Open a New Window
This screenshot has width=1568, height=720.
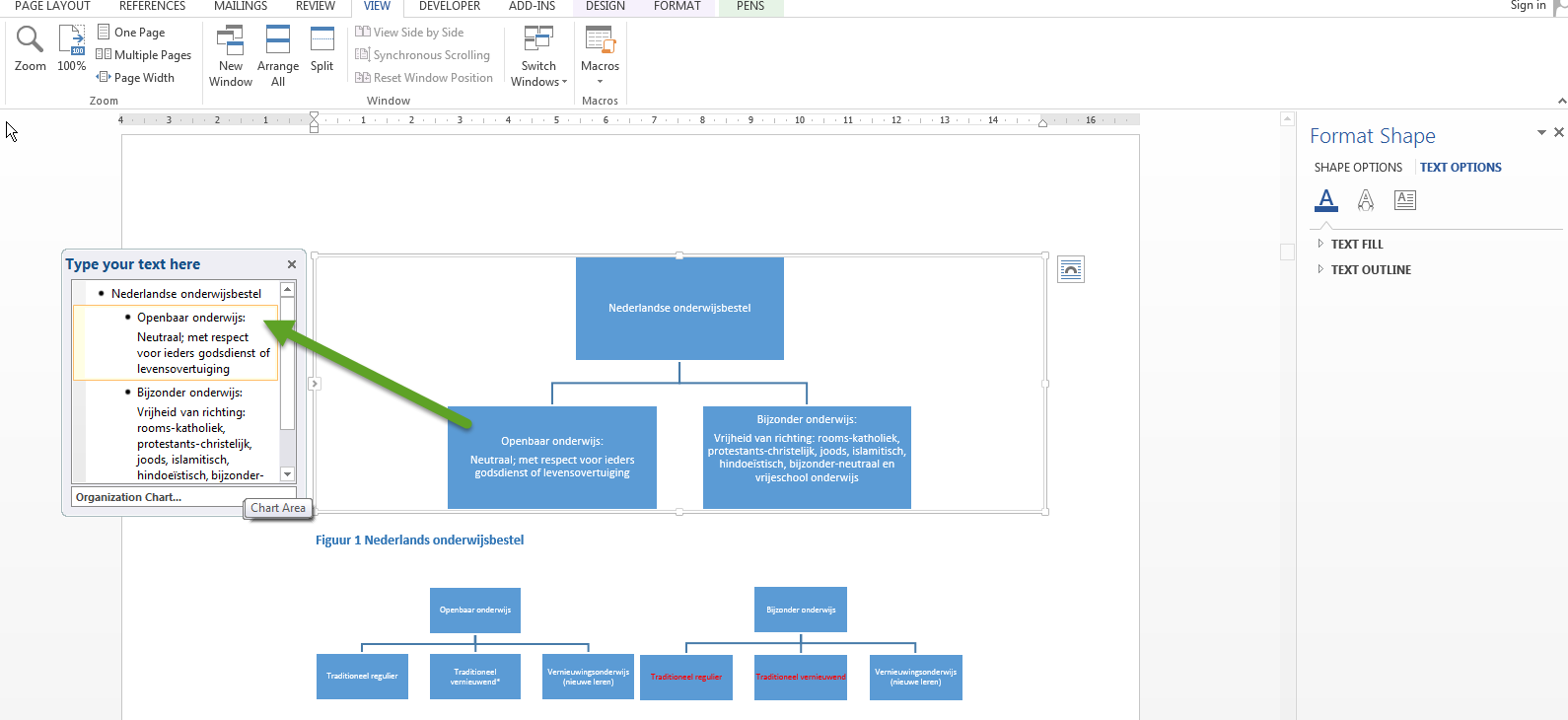coord(230,56)
